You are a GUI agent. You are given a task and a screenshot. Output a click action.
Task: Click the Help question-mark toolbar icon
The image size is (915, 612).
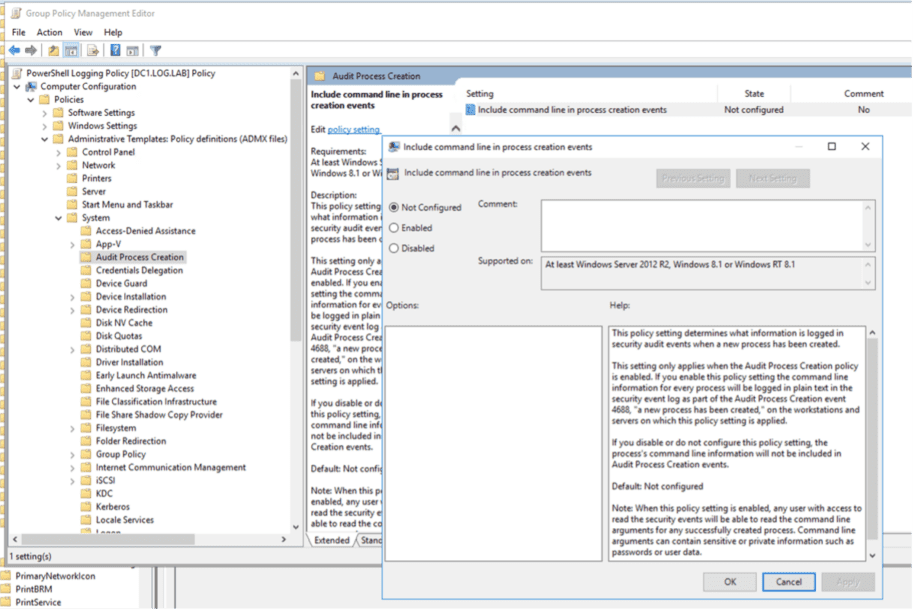pos(114,49)
